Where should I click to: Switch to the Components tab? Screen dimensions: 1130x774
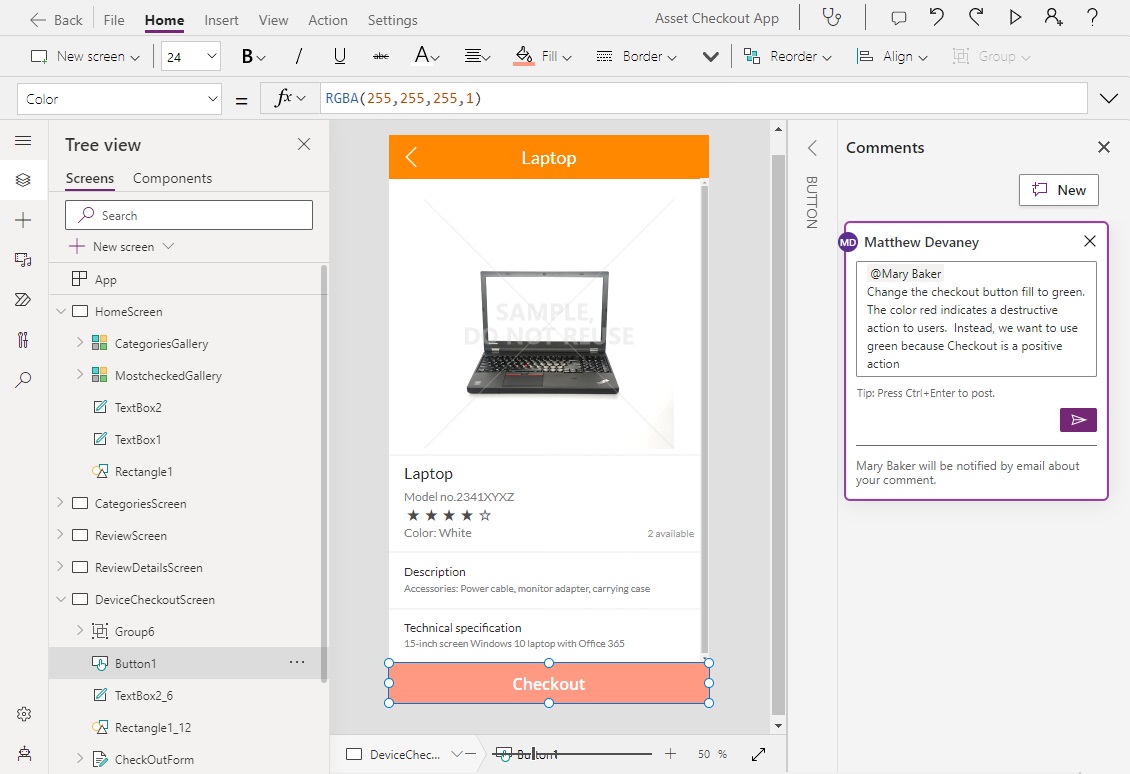(x=172, y=178)
